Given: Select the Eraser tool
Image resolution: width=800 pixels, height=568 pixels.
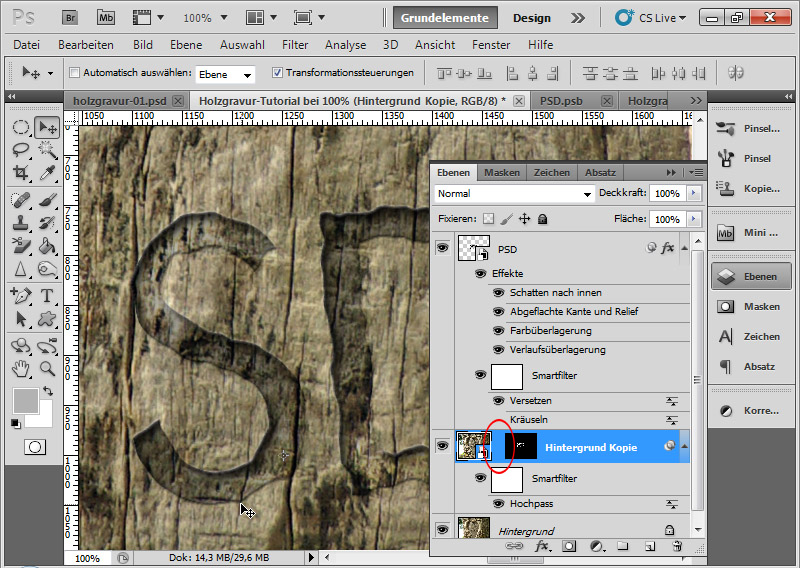Looking at the screenshot, I should [20, 246].
